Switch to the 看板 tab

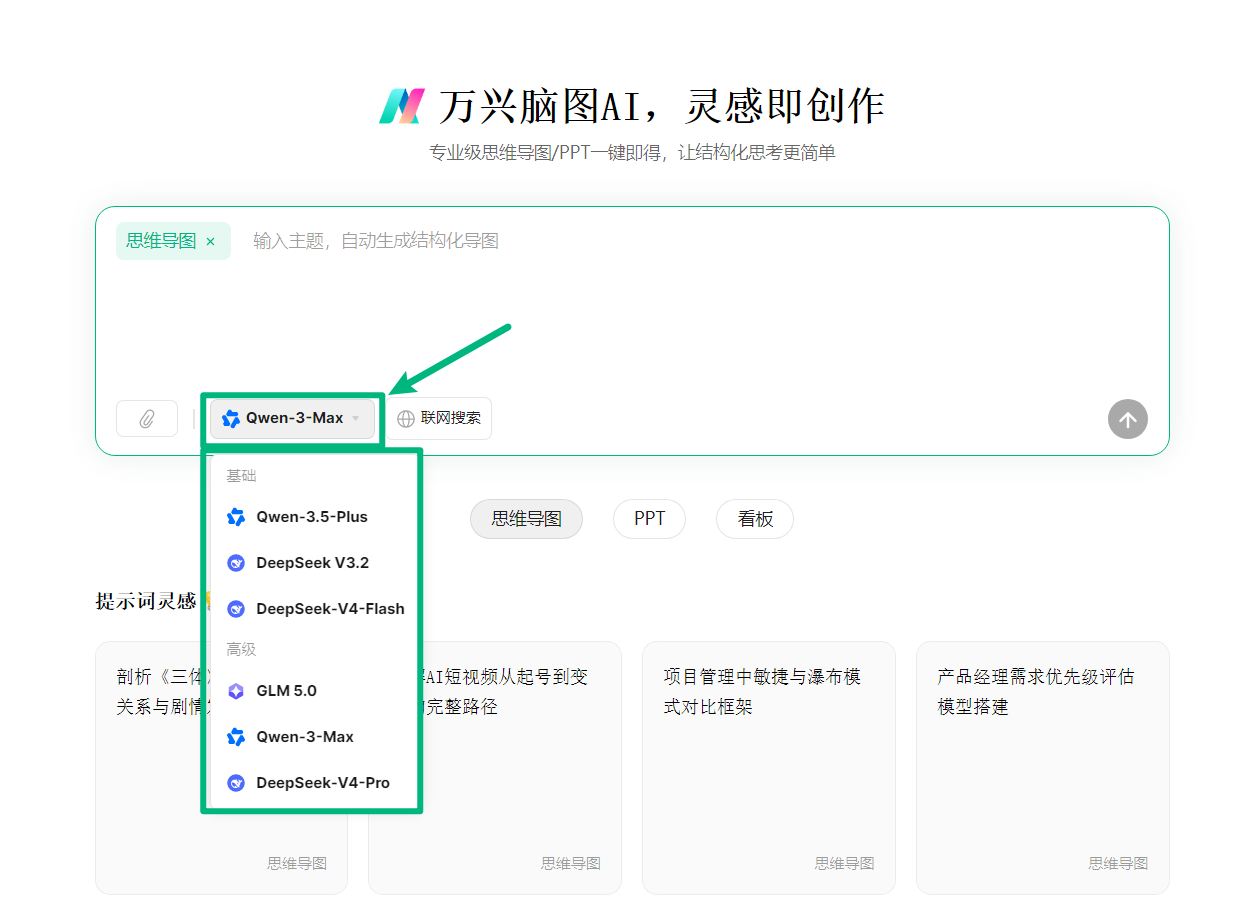pos(755,519)
